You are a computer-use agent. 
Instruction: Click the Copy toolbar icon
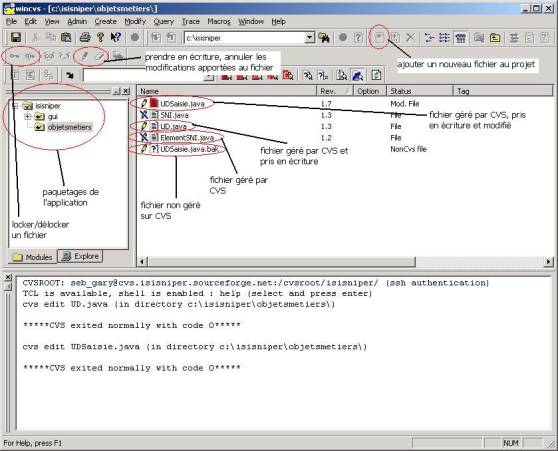[x=51, y=37]
